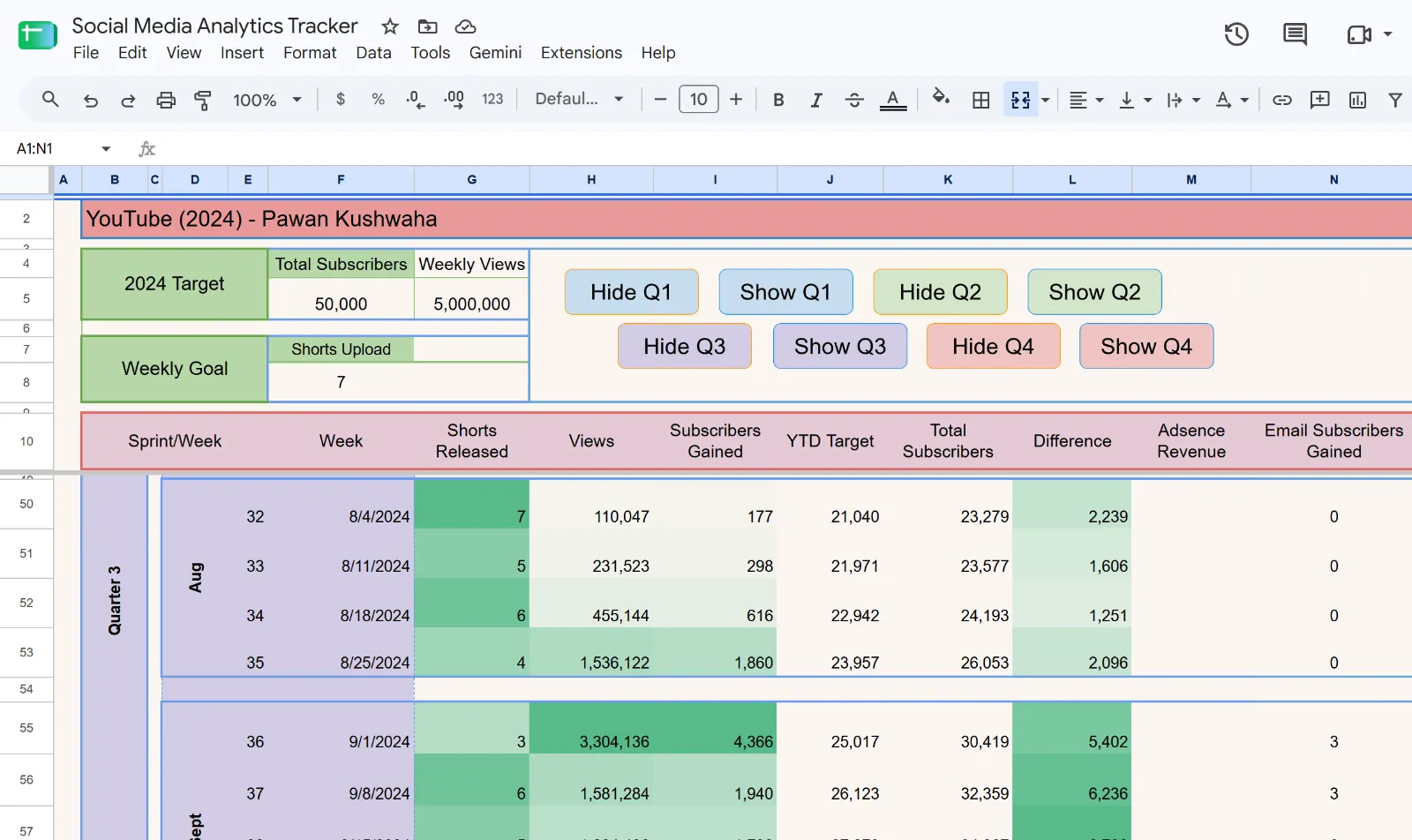Click the Show Q4 button
Screen dimensions: 1412x840
click(x=1145, y=346)
